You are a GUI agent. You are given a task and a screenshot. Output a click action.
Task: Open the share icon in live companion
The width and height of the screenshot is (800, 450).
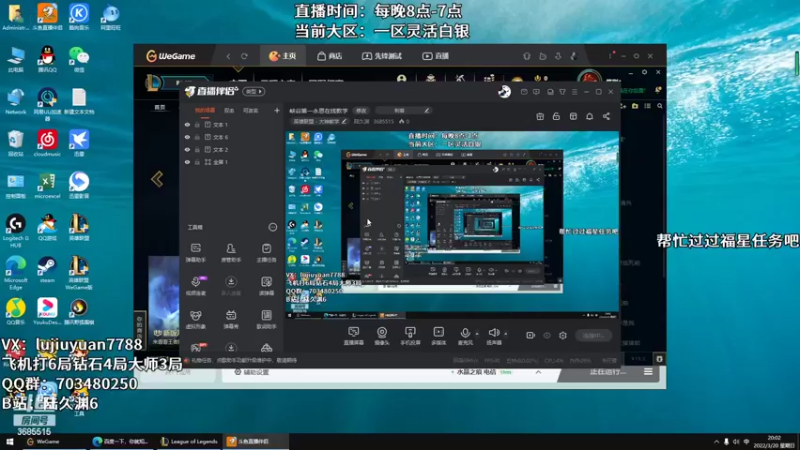pos(606,116)
